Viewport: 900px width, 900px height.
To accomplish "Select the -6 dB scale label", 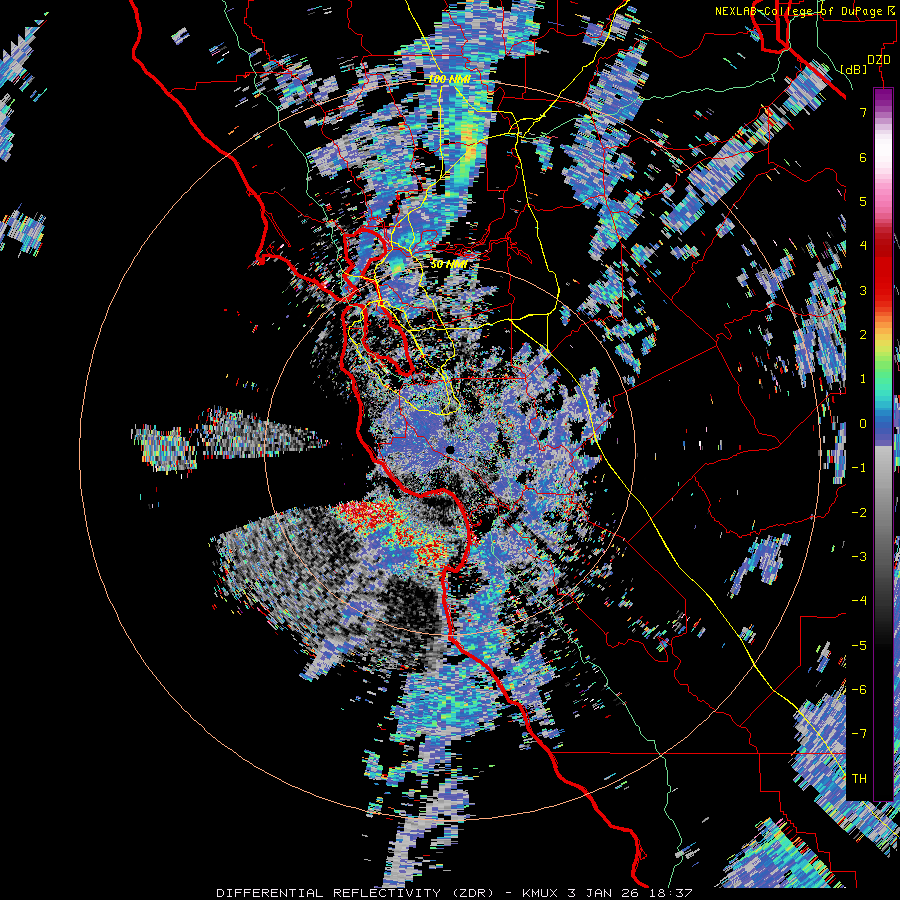I will [859, 689].
